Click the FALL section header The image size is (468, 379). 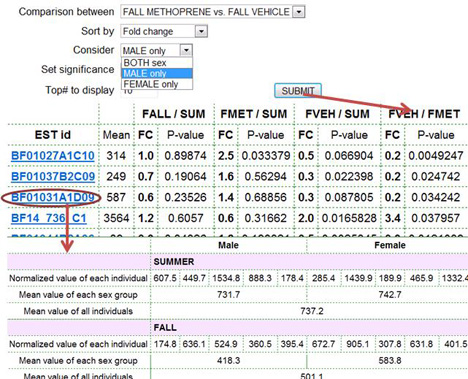[x=165, y=328]
